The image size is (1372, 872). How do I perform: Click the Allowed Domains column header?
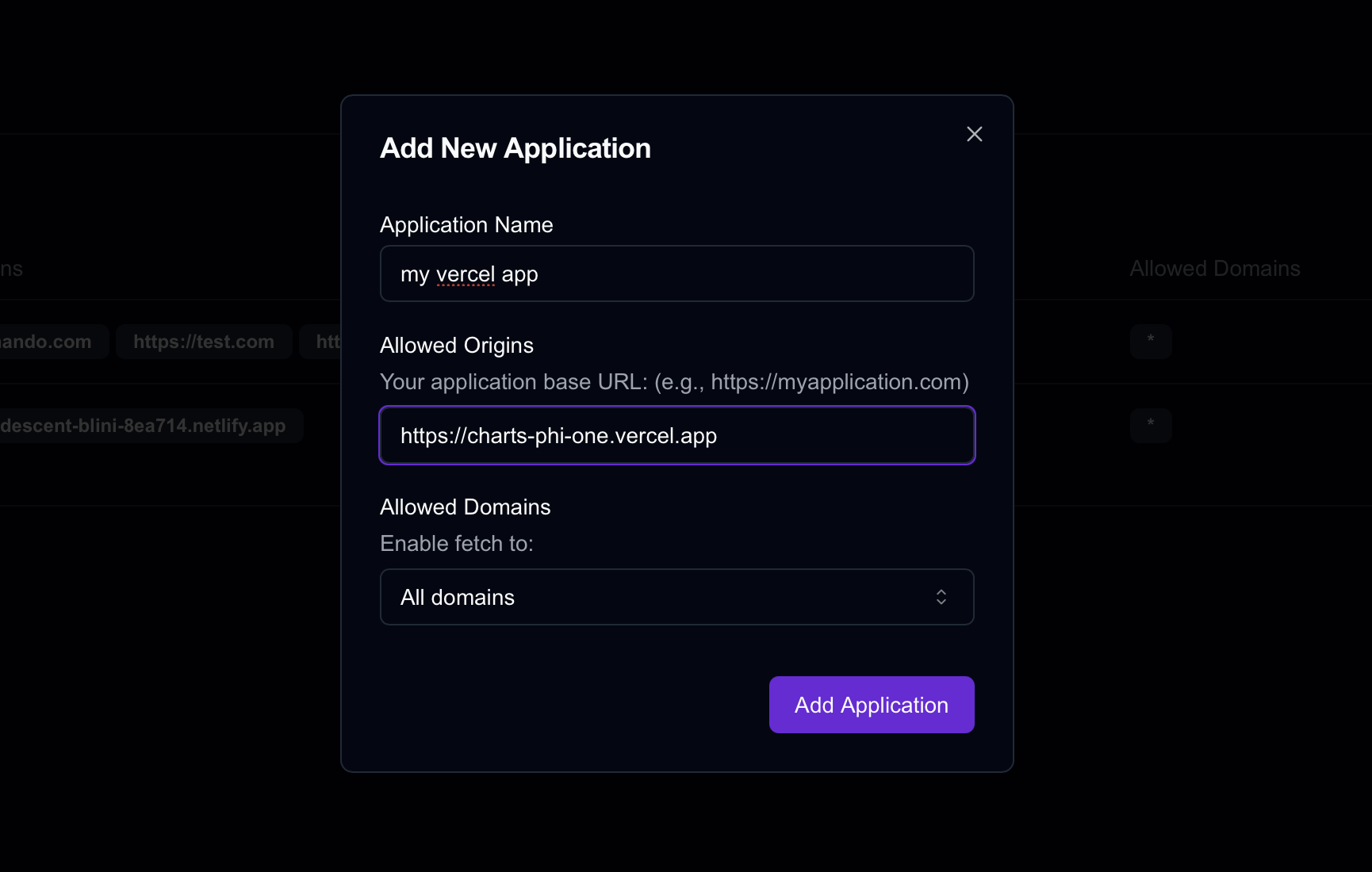1215,268
